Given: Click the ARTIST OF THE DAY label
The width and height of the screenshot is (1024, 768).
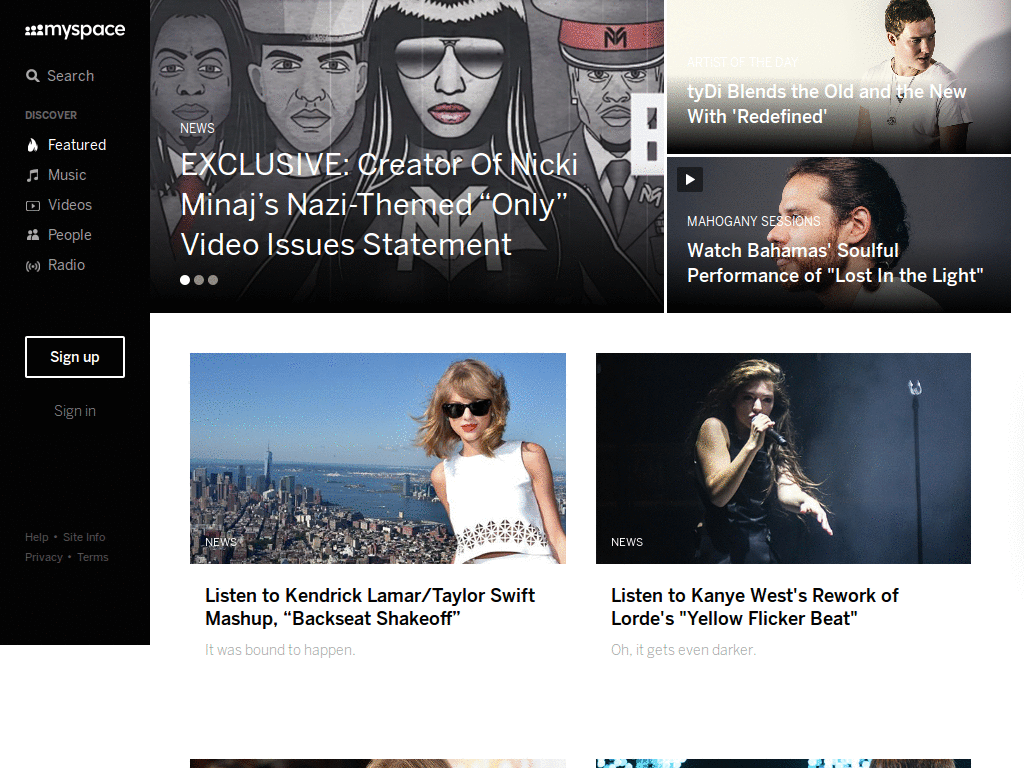Looking at the screenshot, I should pos(743,63).
